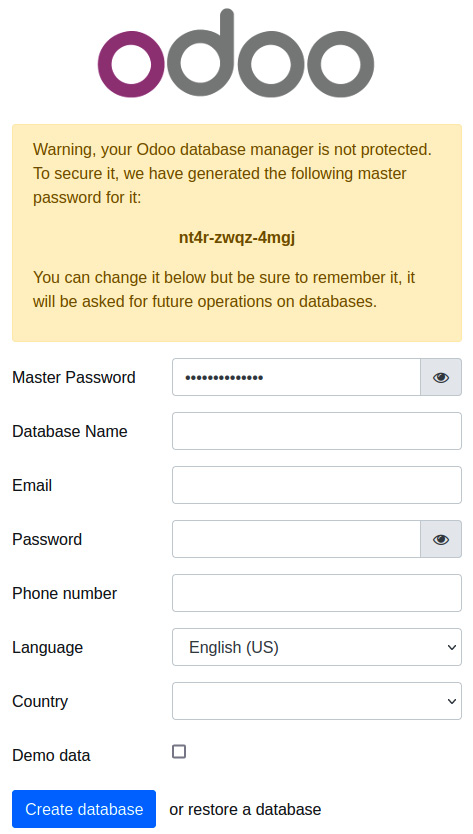473x834 pixels.
Task: Click the Database Name label
Action: [70, 431]
